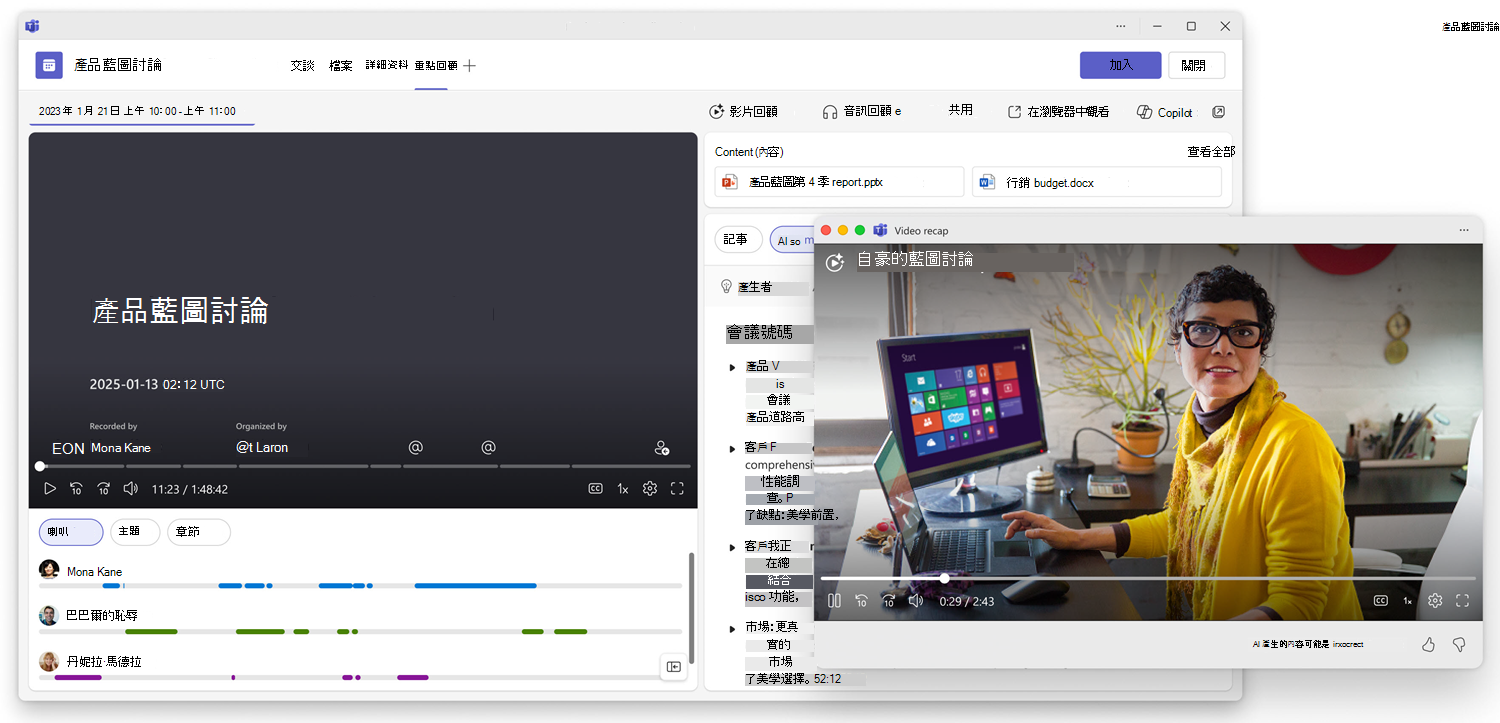Open 音訊回顧 audio recap
Image resolution: width=1500 pixels, height=723 pixels.
(861, 112)
